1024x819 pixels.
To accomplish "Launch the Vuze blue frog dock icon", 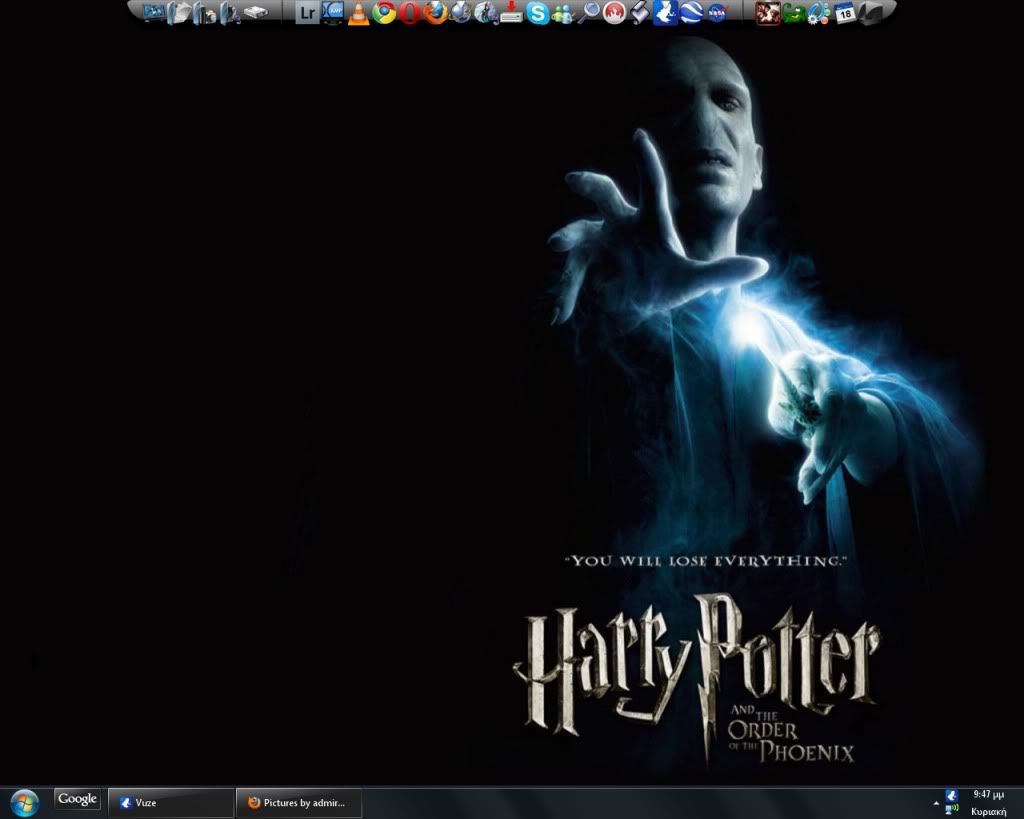I will click(665, 12).
